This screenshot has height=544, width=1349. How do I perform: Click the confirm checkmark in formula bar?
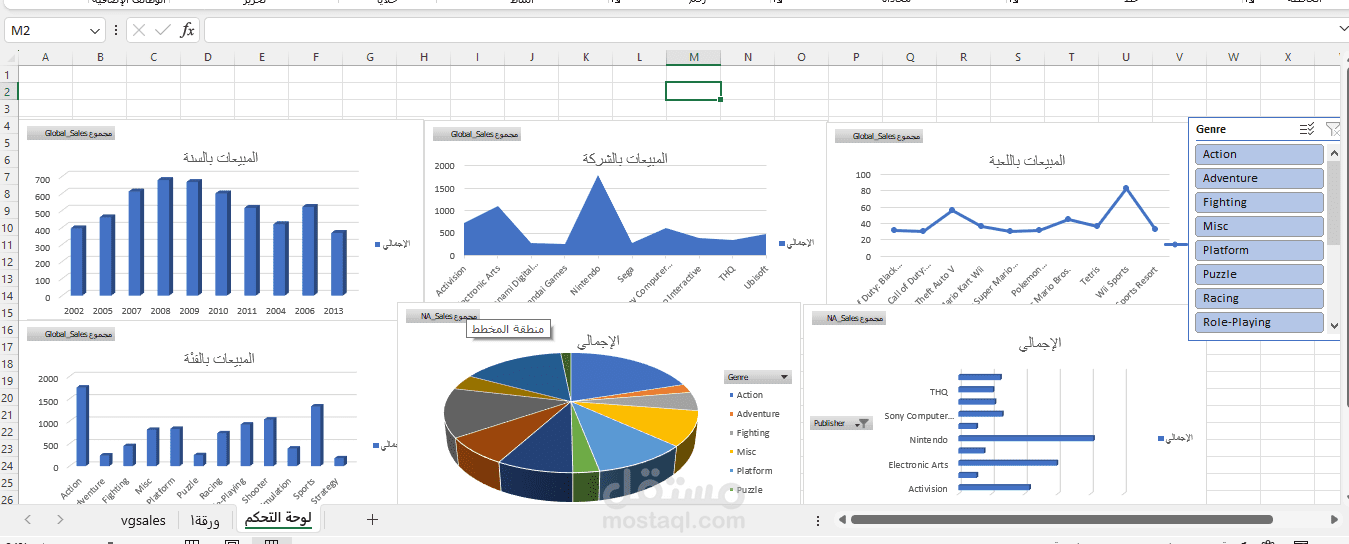coord(163,30)
